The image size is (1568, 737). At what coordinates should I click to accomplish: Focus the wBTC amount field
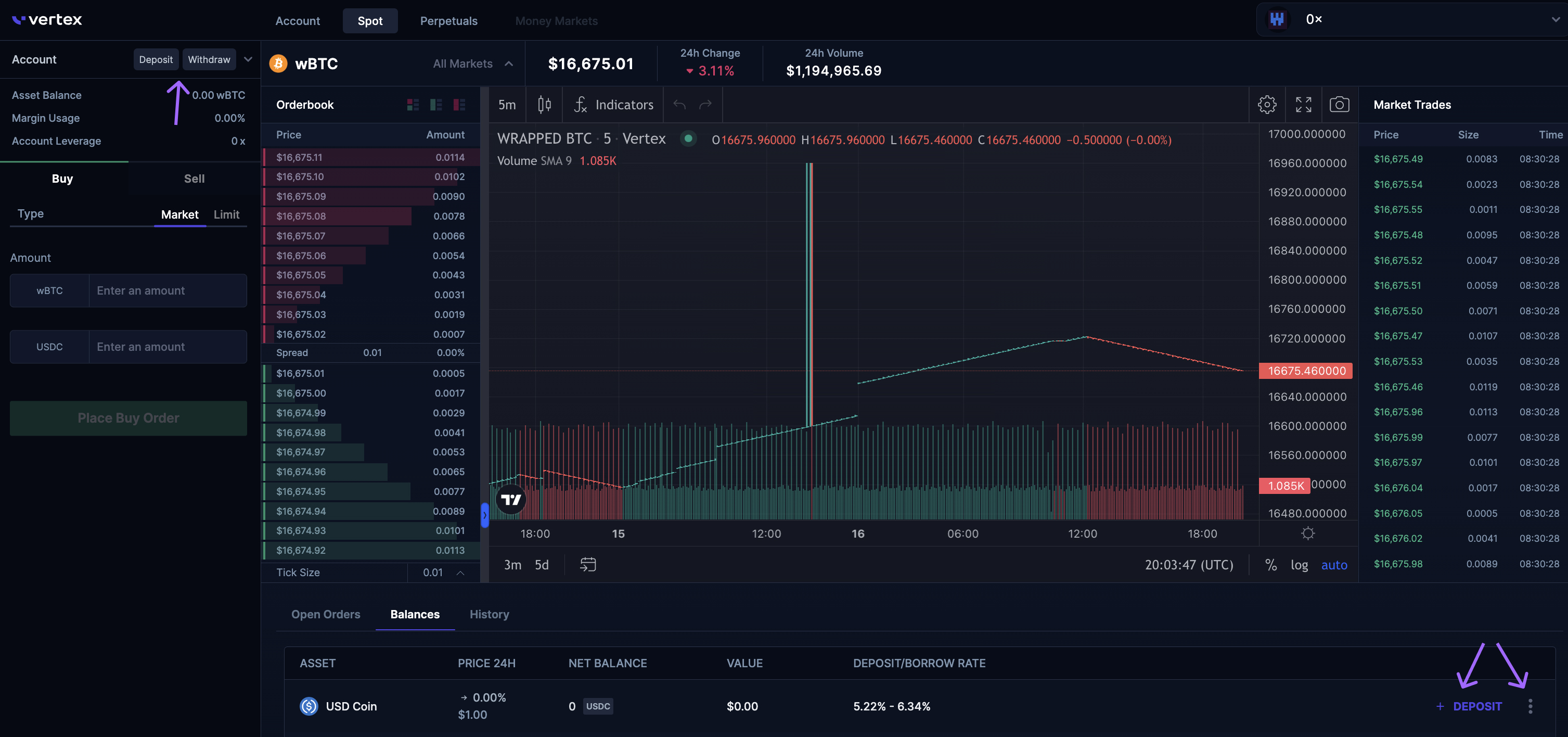168,290
